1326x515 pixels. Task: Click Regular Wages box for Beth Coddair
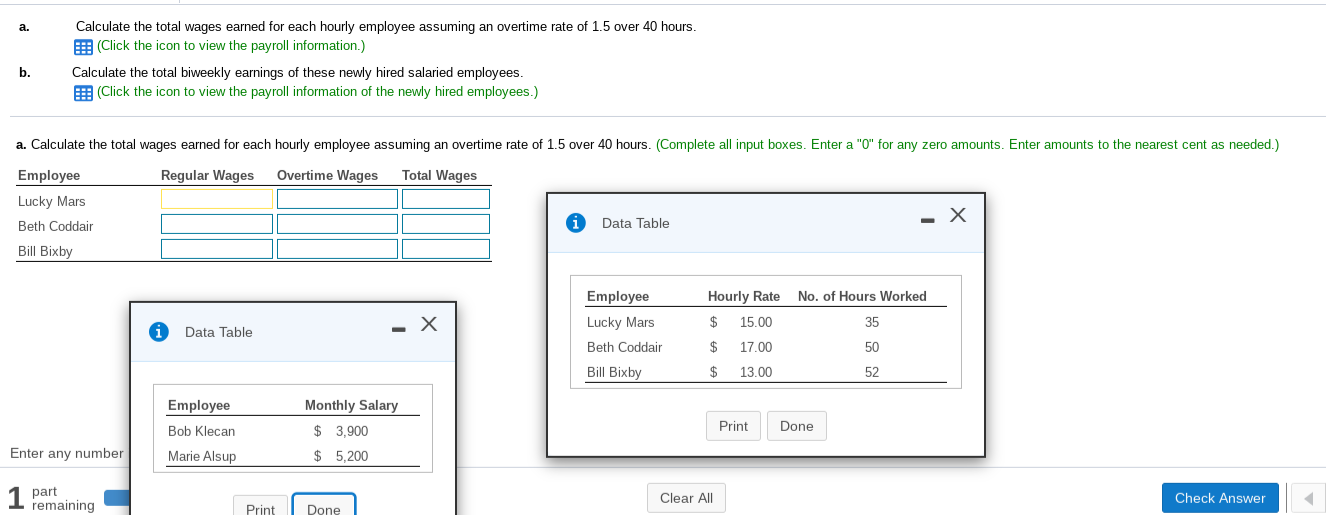[x=217, y=224]
